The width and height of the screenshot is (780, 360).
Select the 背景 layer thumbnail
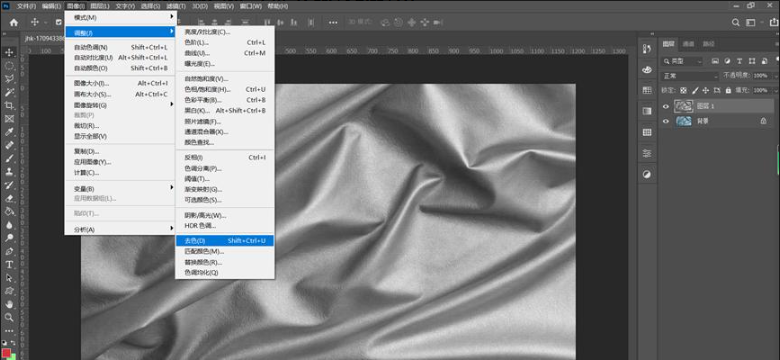pyautogui.click(x=683, y=121)
